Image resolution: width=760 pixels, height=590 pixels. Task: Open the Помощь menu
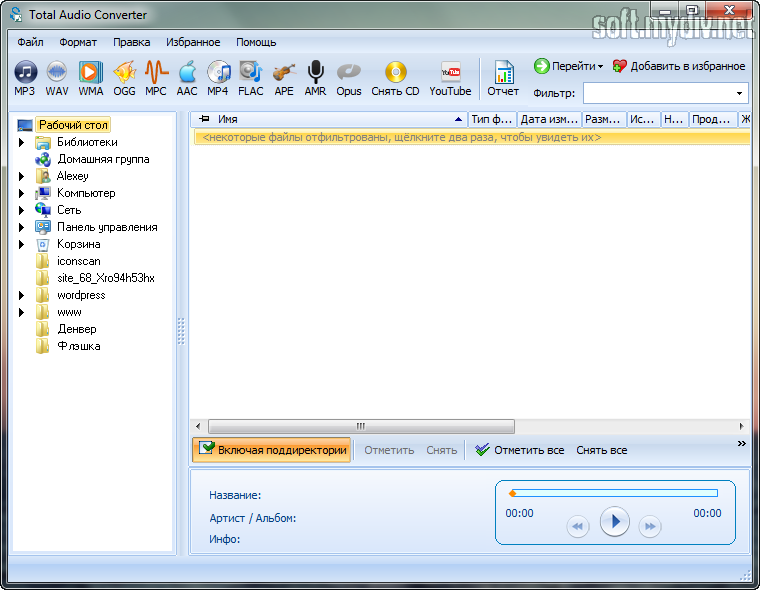coord(256,42)
